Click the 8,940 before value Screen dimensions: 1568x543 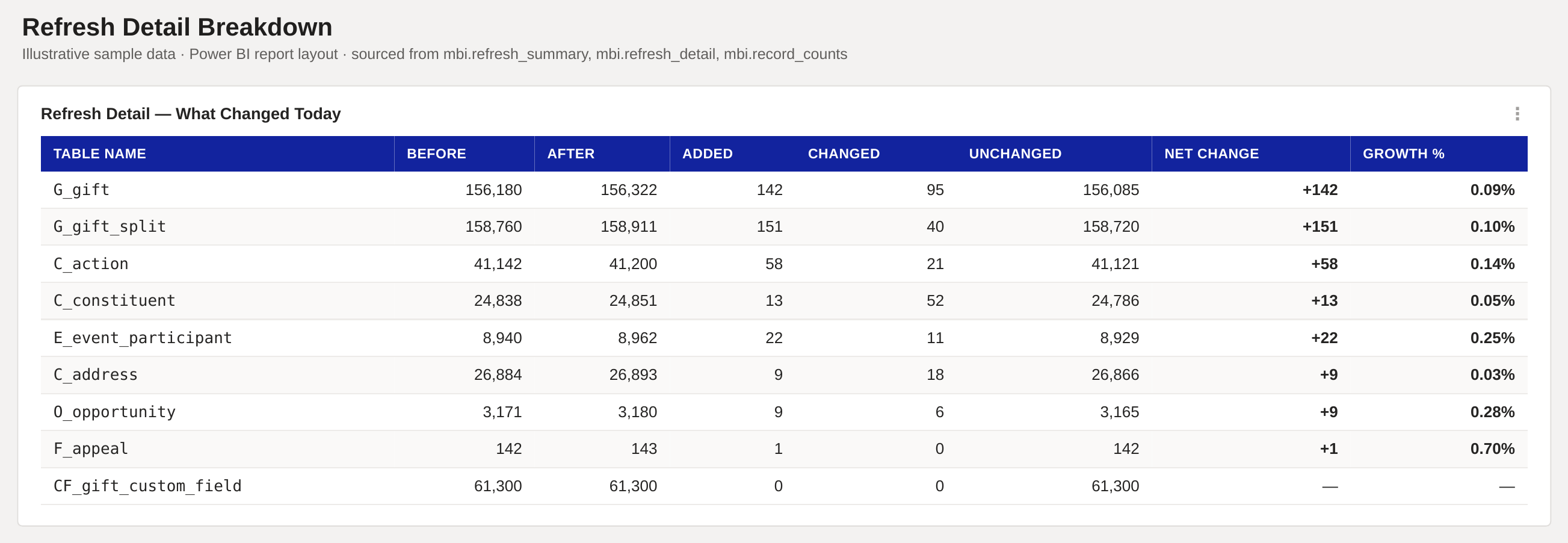[x=502, y=338]
